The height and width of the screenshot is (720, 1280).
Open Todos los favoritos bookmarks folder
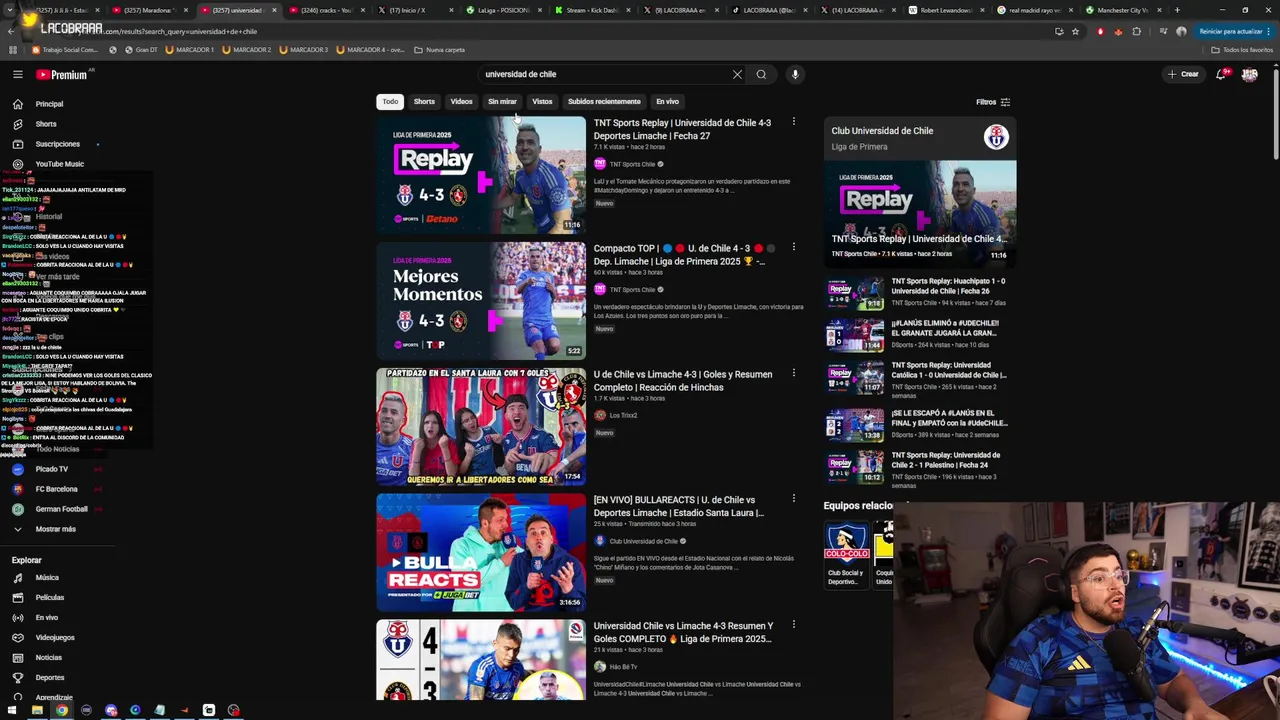coord(1242,50)
